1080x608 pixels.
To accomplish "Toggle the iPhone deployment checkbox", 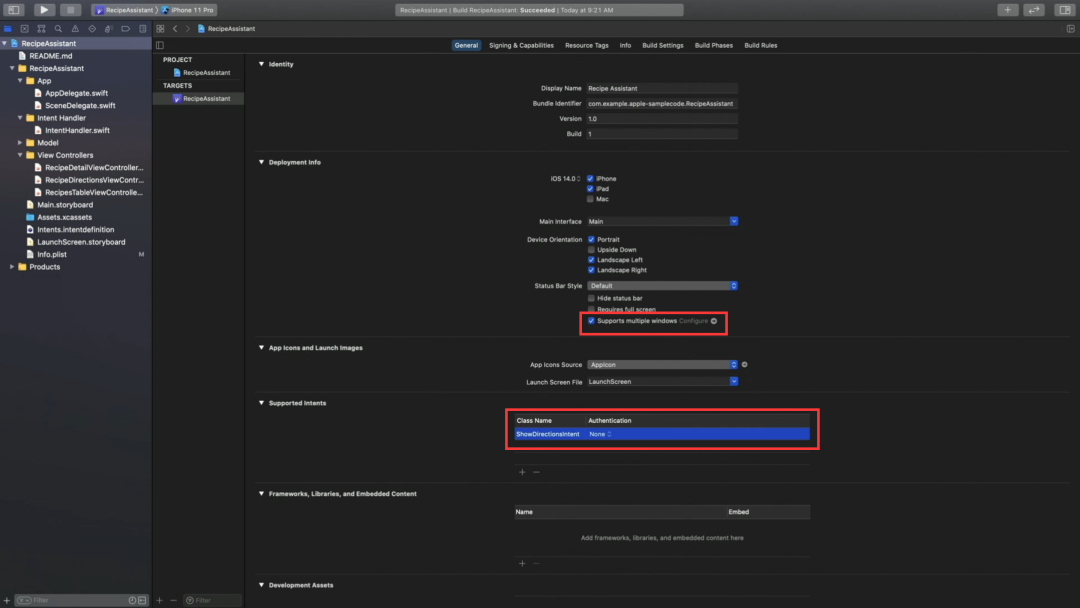I will (x=590, y=178).
